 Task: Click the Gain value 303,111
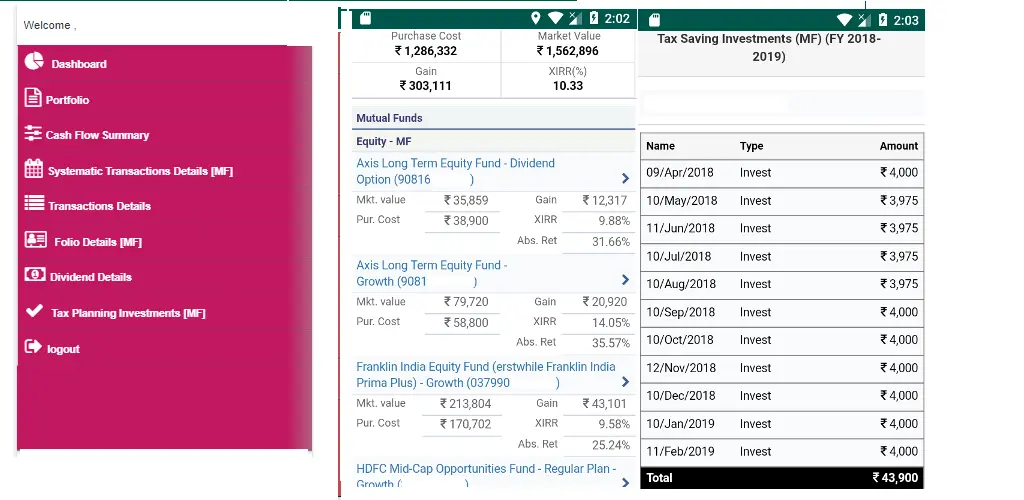tap(426, 86)
